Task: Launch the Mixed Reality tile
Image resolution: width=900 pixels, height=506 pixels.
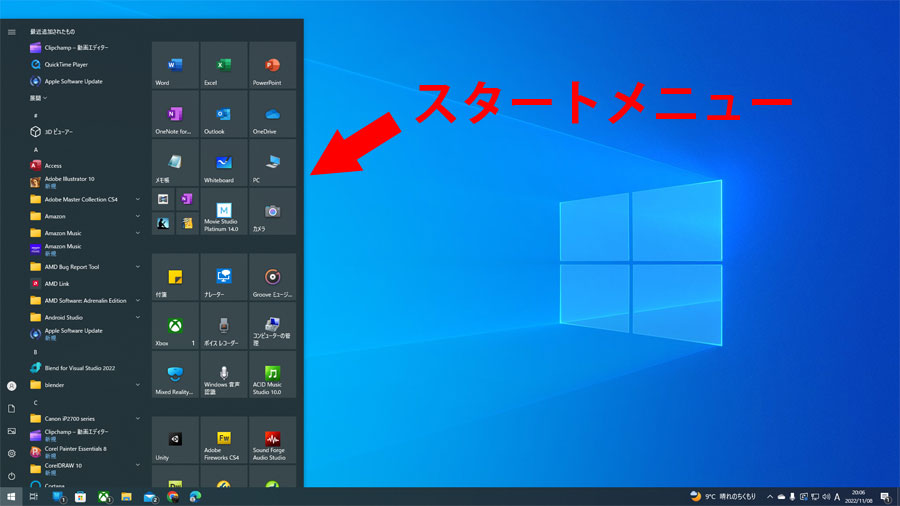Action: (x=175, y=375)
